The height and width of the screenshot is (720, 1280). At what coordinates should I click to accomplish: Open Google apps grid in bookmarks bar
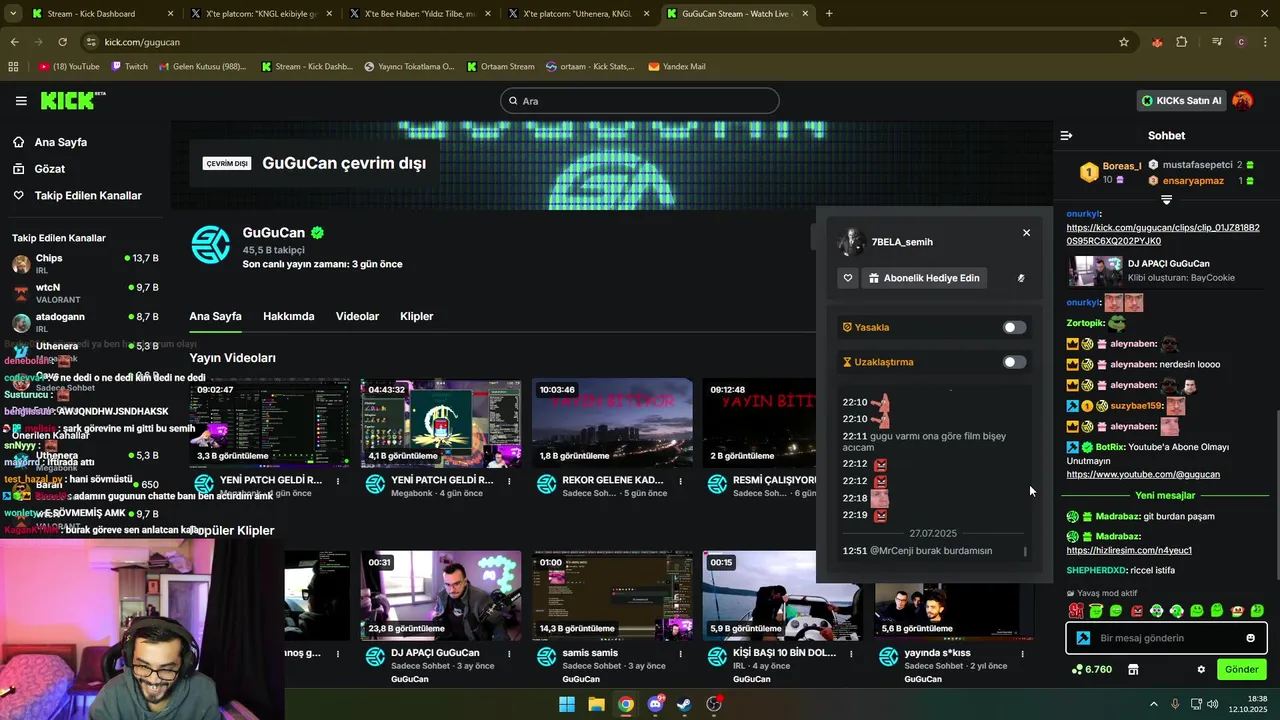coord(13,67)
